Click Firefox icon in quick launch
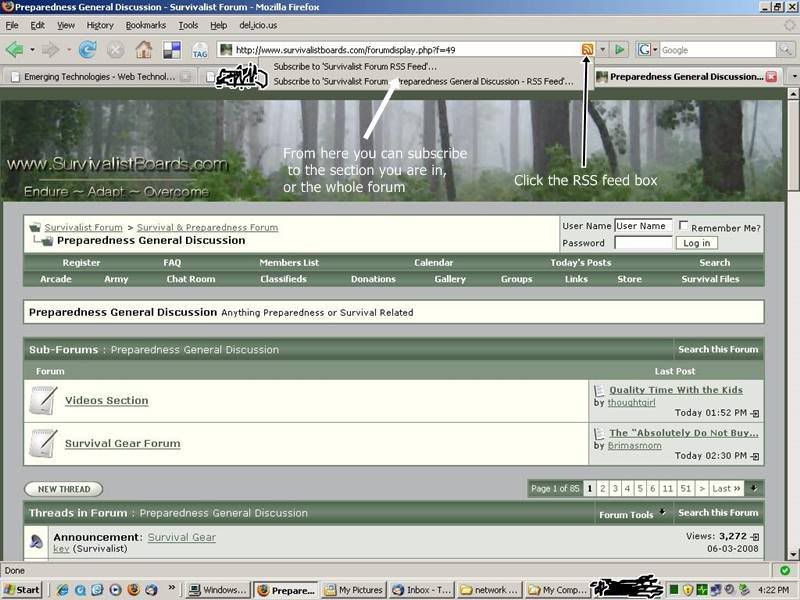 click(x=134, y=590)
